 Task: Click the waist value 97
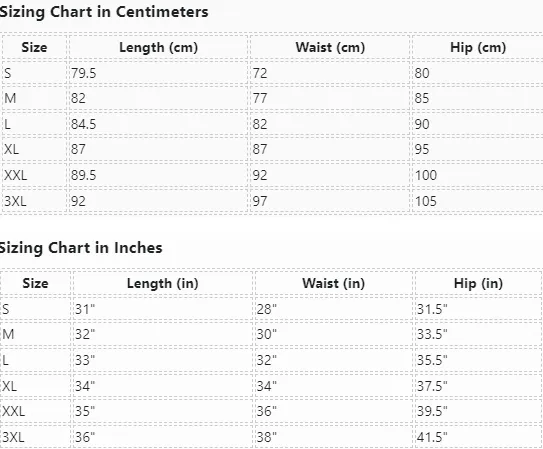tap(260, 201)
